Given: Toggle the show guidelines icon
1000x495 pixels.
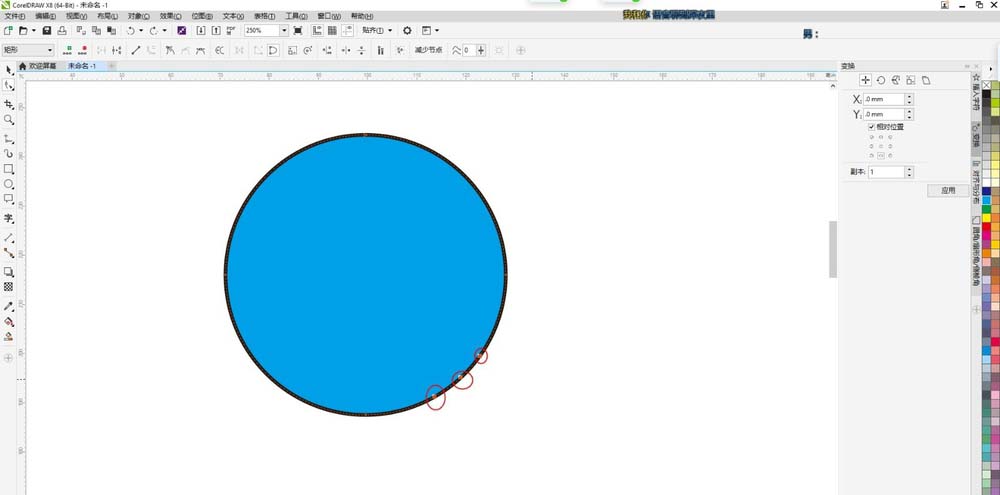Looking at the screenshot, I should 348,31.
